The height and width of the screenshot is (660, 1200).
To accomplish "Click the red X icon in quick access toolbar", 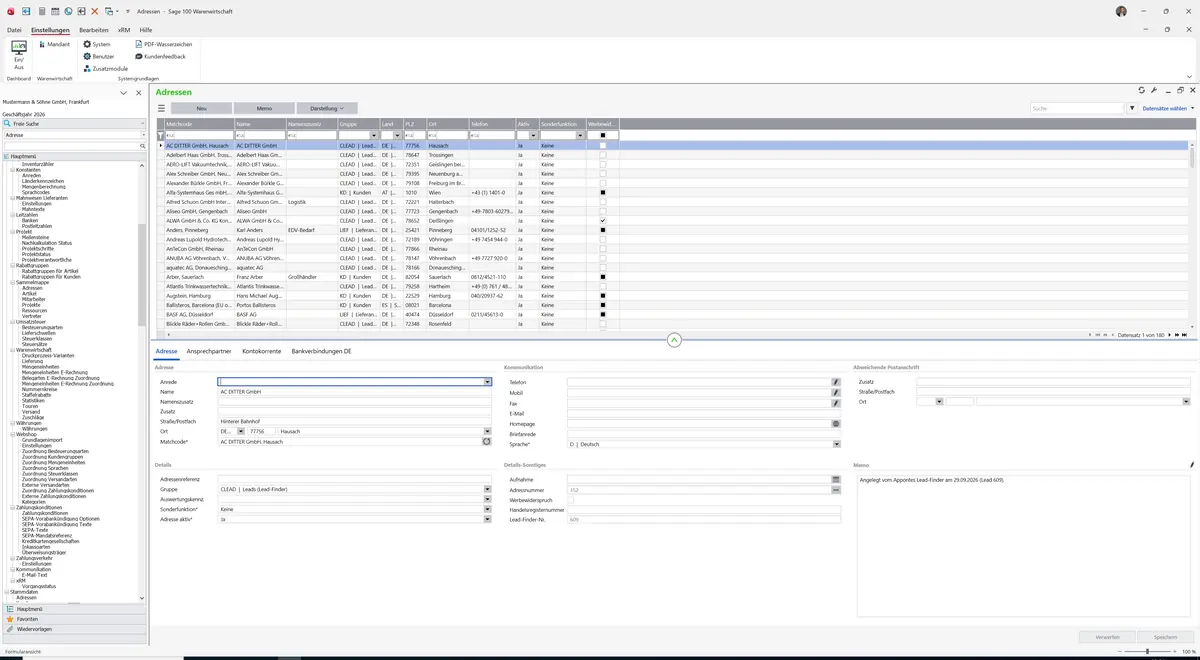I will [x=95, y=11].
